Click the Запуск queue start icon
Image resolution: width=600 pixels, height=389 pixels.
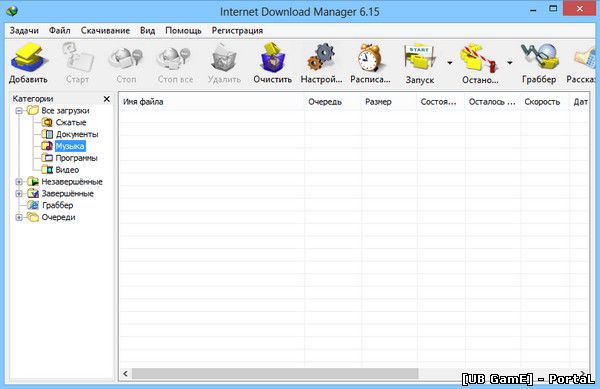tap(419, 58)
